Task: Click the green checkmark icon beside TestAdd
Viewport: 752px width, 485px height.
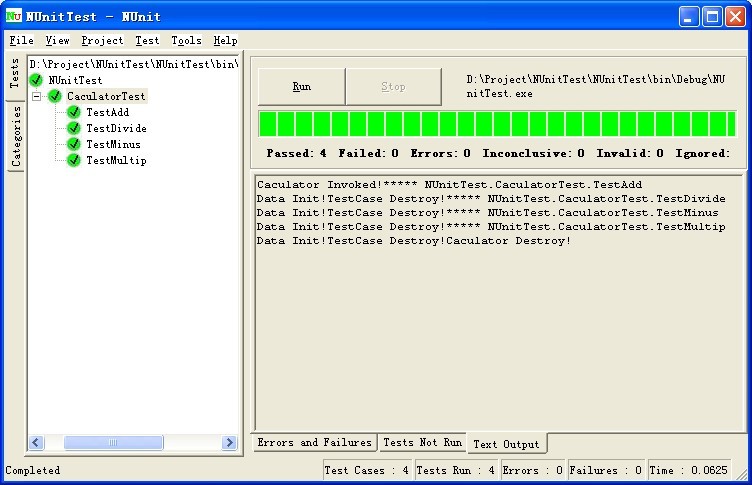Action: (74, 113)
